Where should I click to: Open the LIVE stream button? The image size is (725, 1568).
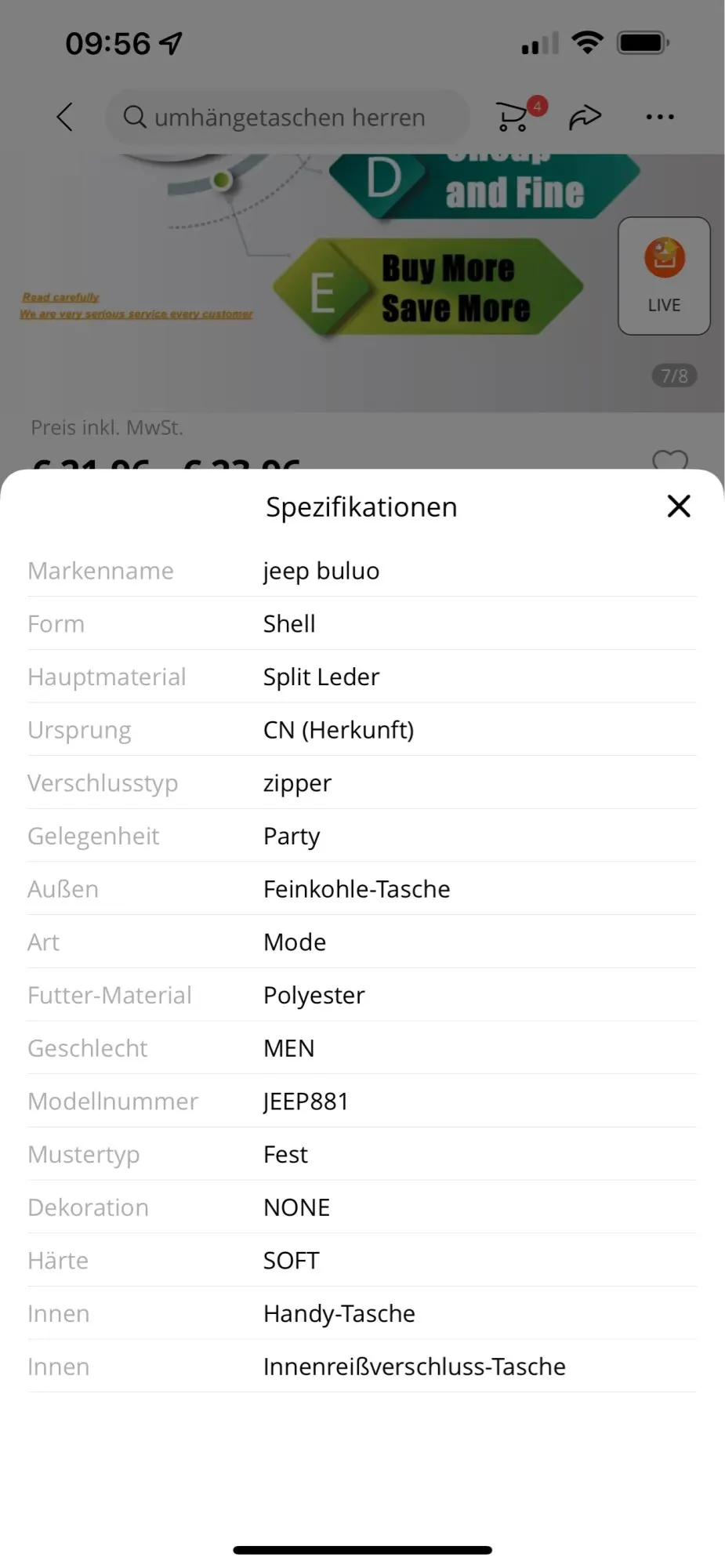point(664,276)
